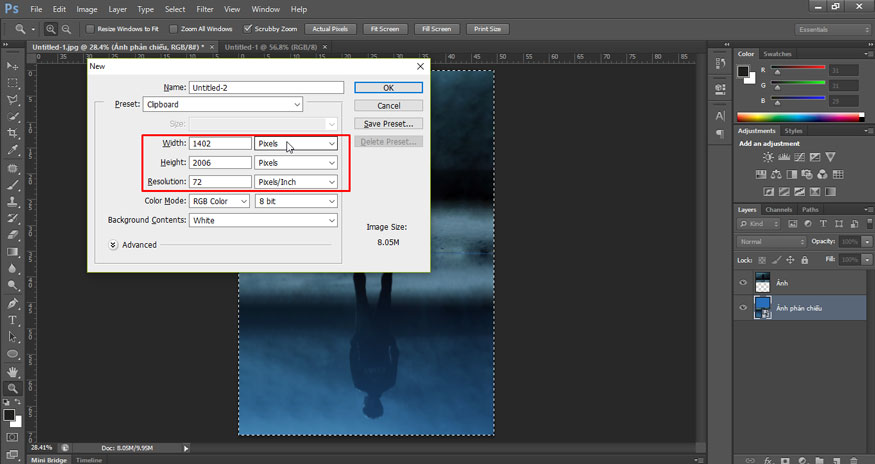Screen dimensions: 875x464
Task: Click Cancel in the New dialog
Action: pyautogui.click(x=388, y=106)
